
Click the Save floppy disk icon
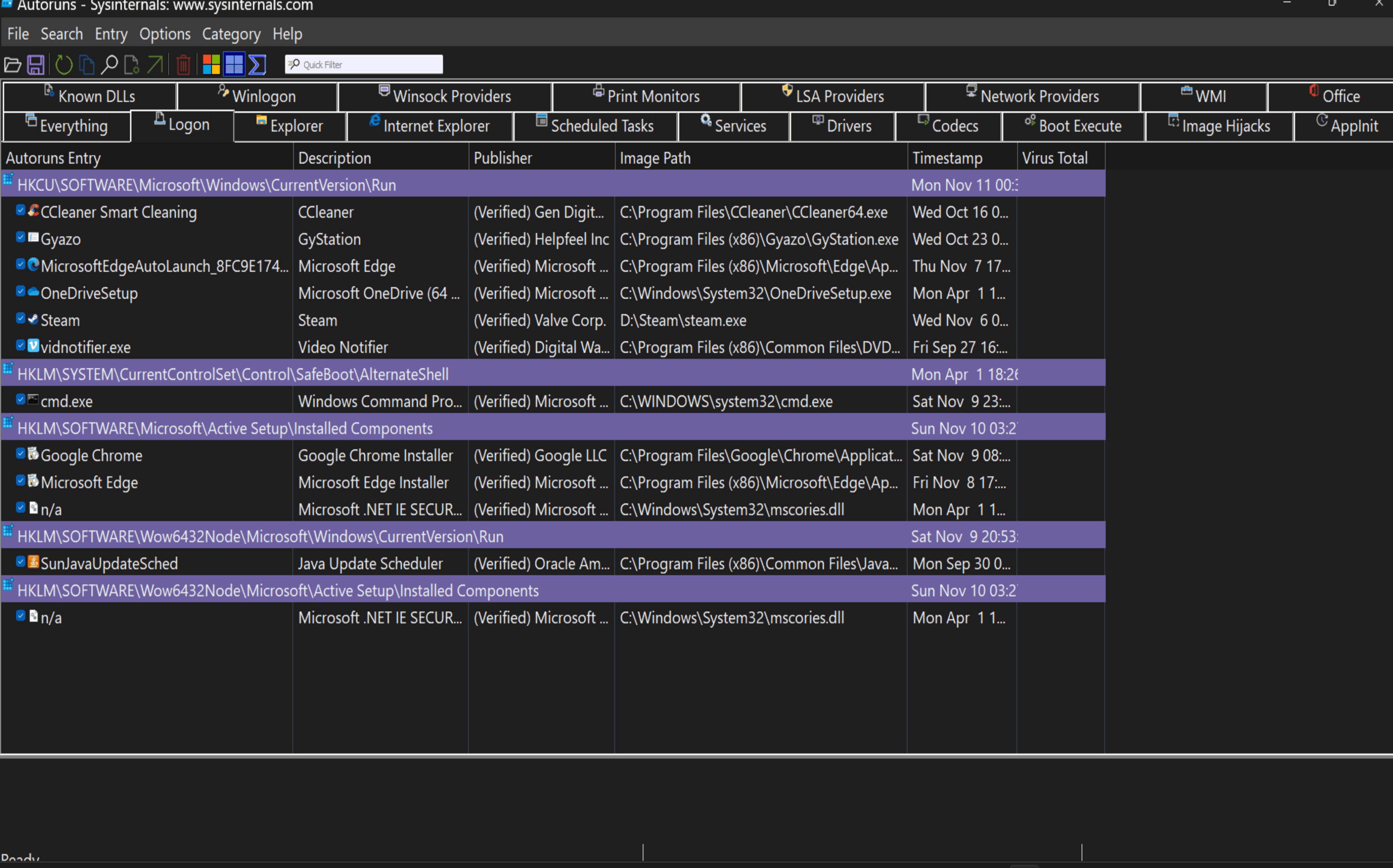[x=36, y=64]
